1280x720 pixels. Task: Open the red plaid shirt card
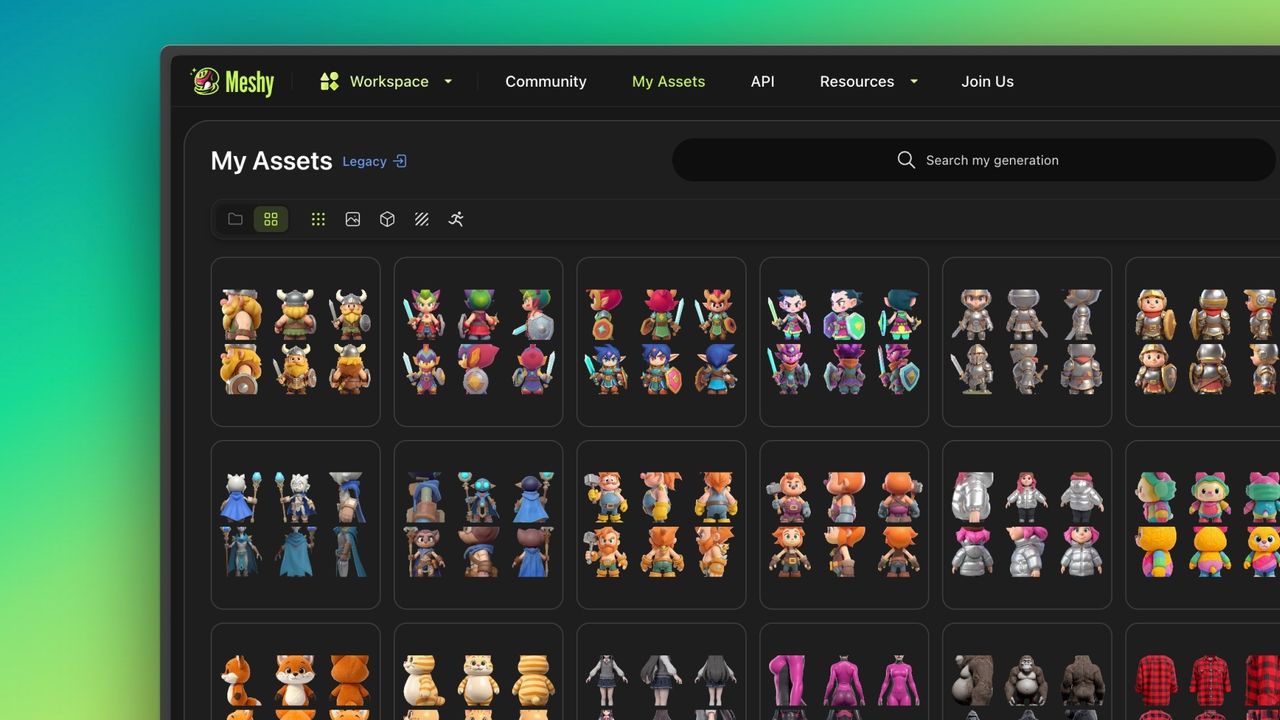pyautogui.click(x=1203, y=672)
